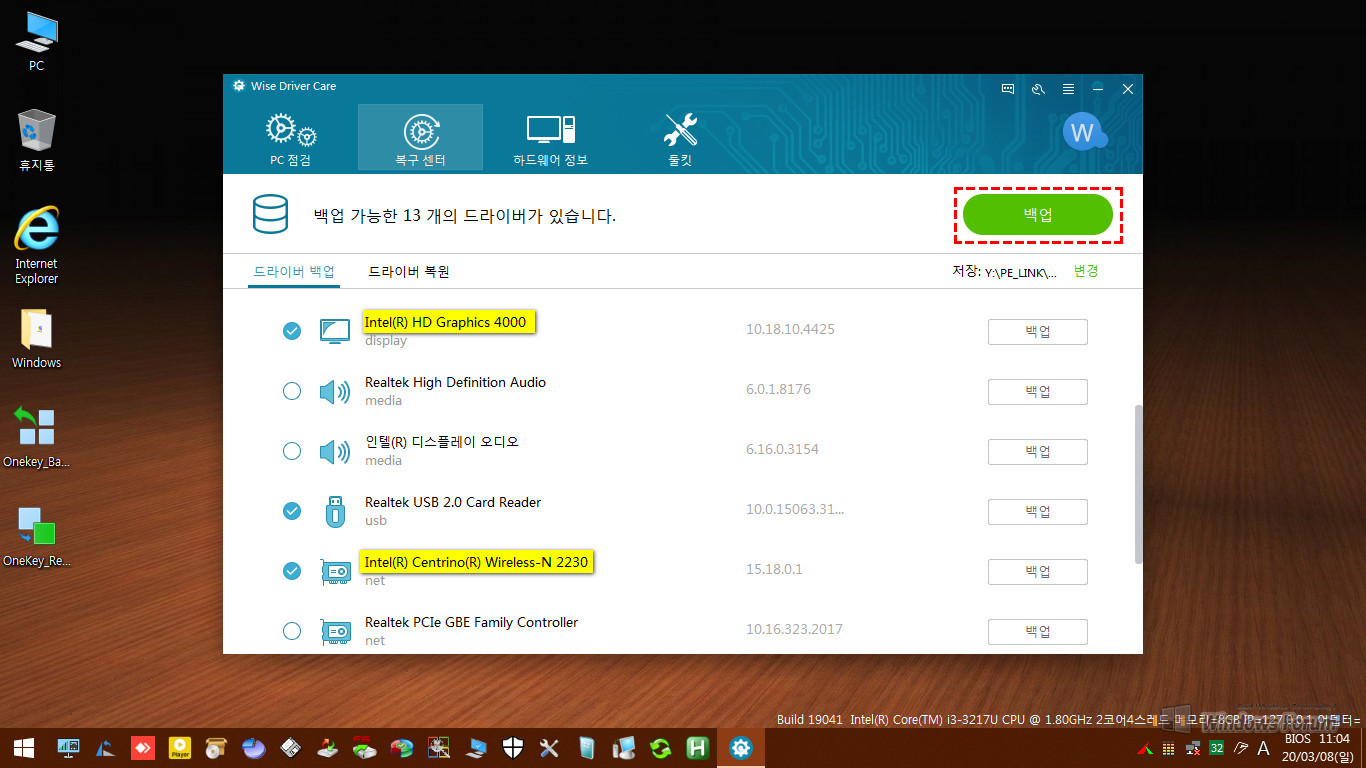This screenshot has height=768, width=1366.
Task: Back up the Intel Centrino Wireless-N 2230 driver
Action: click(1038, 572)
